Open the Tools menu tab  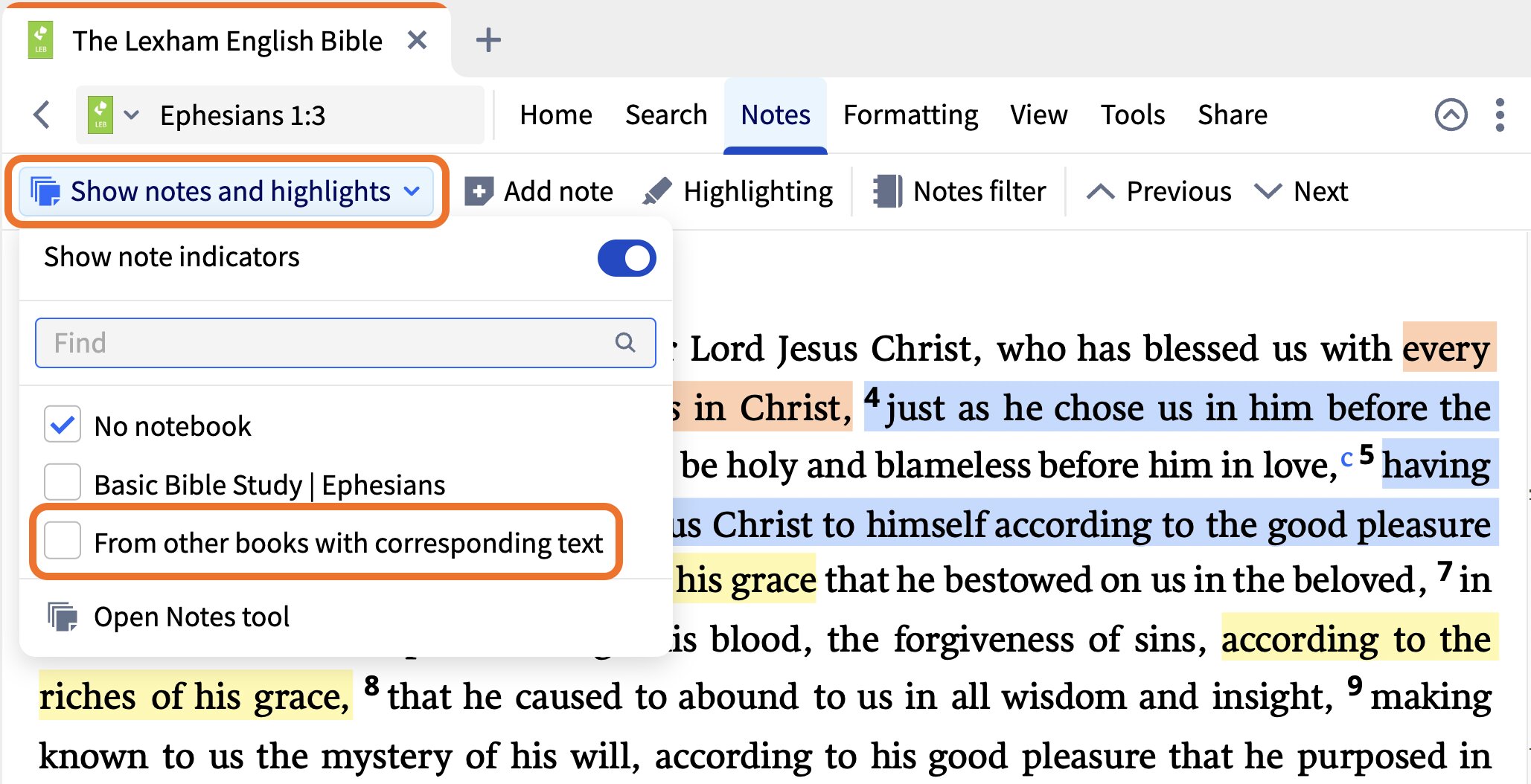click(x=1133, y=115)
